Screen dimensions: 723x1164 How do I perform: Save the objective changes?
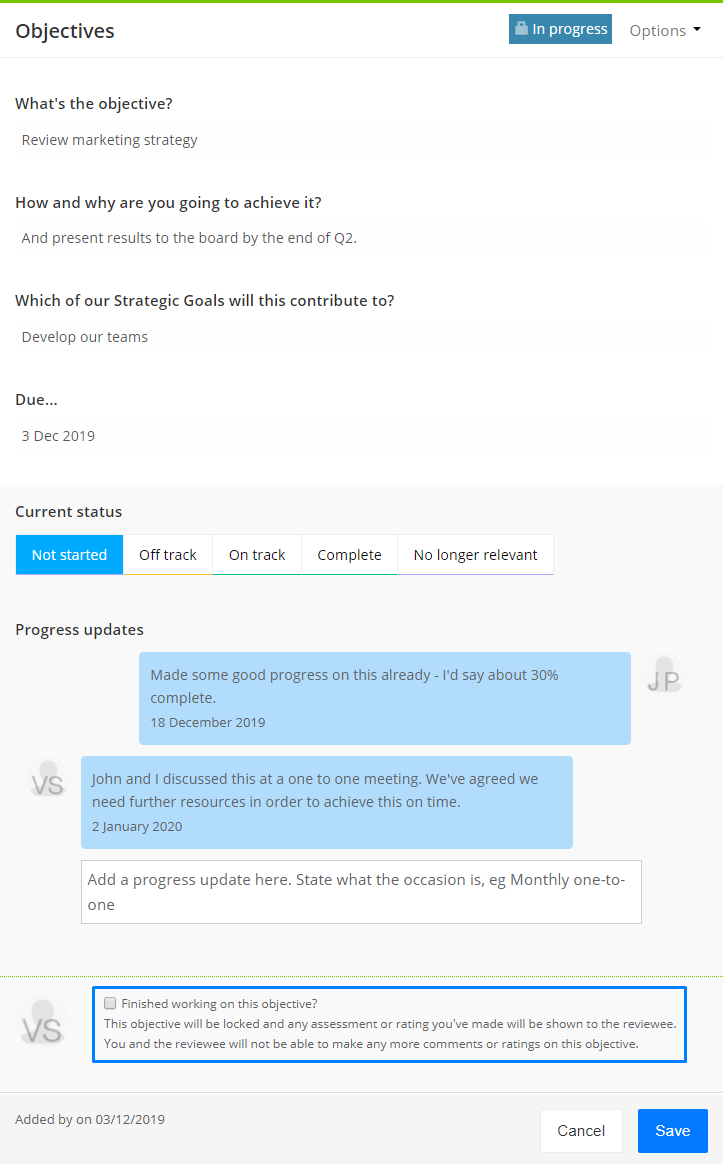pyautogui.click(x=673, y=1131)
